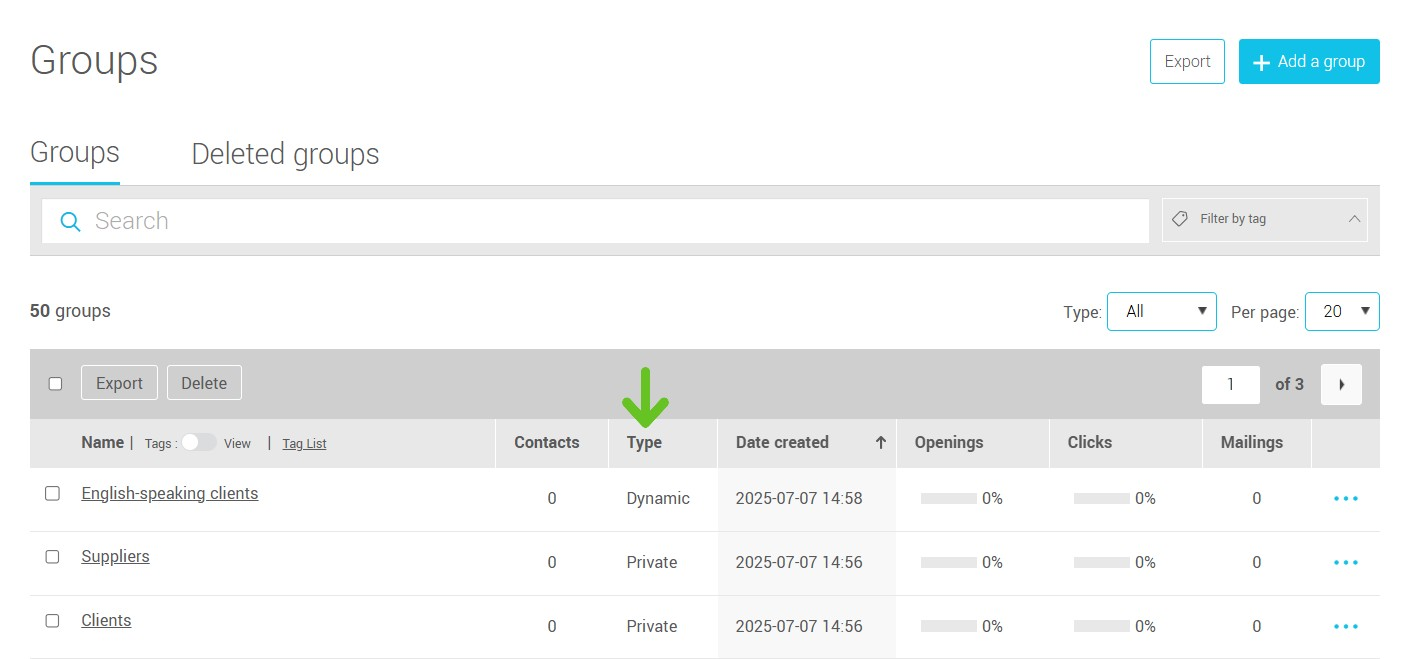This screenshot has width=1416, height=659.
Task: Go to next page arrow
Action: [1341, 384]
